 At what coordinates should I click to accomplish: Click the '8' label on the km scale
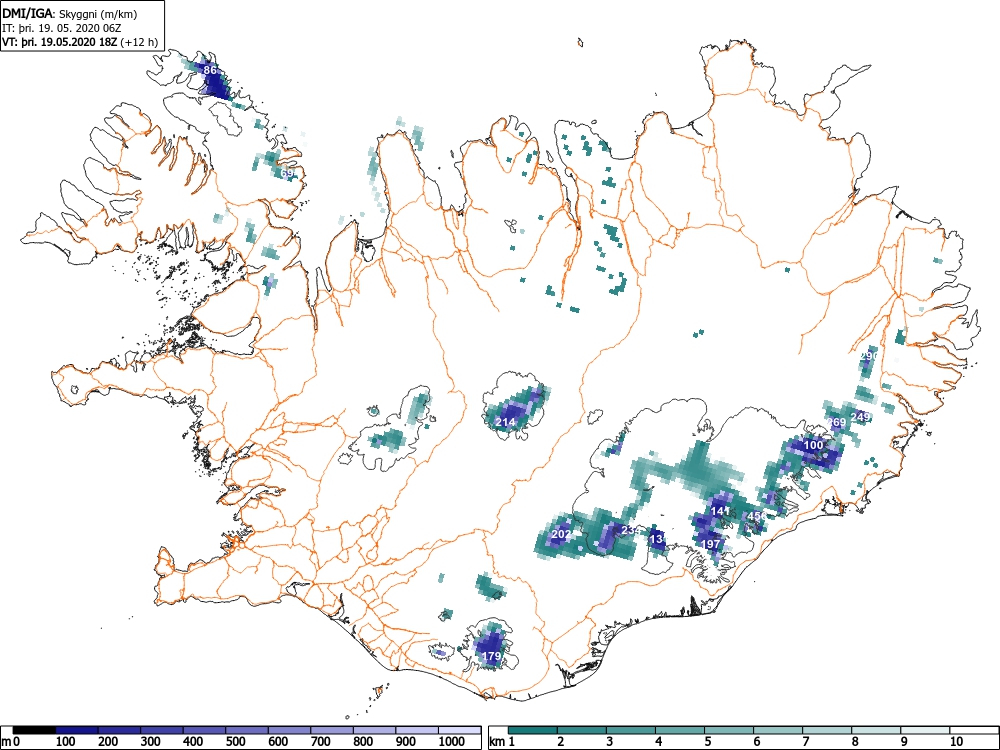(855, 742)
